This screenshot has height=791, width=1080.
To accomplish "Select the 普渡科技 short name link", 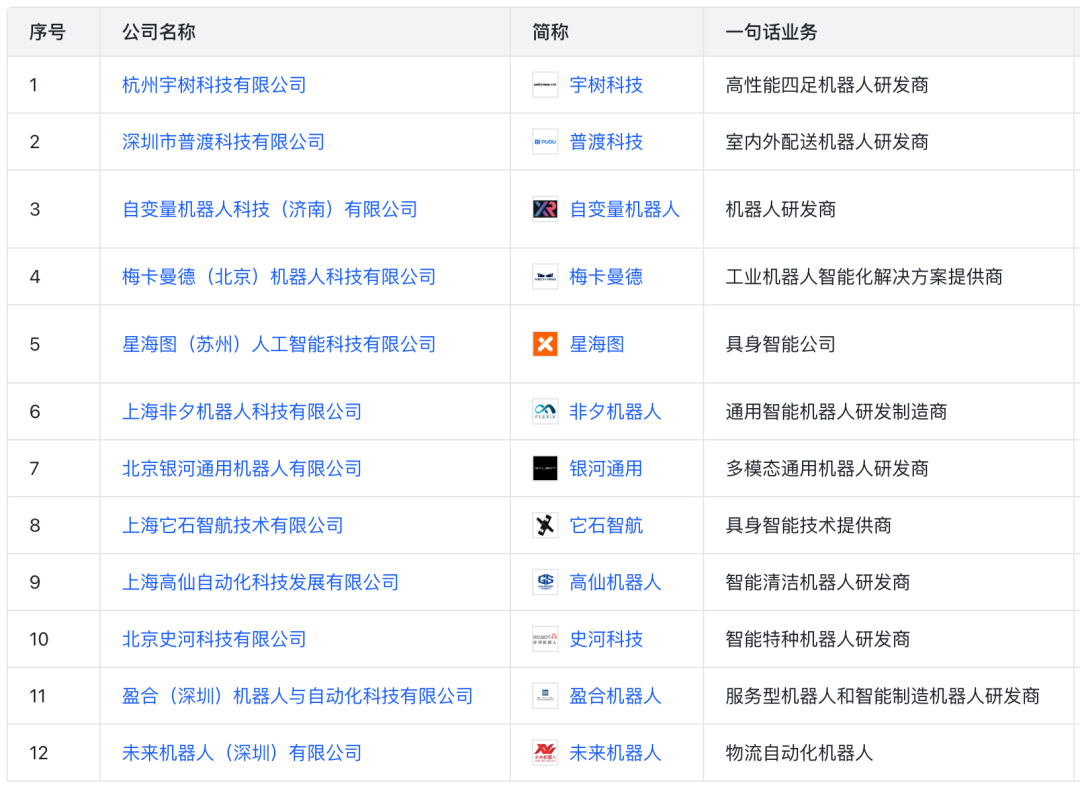I will (606, 142).
